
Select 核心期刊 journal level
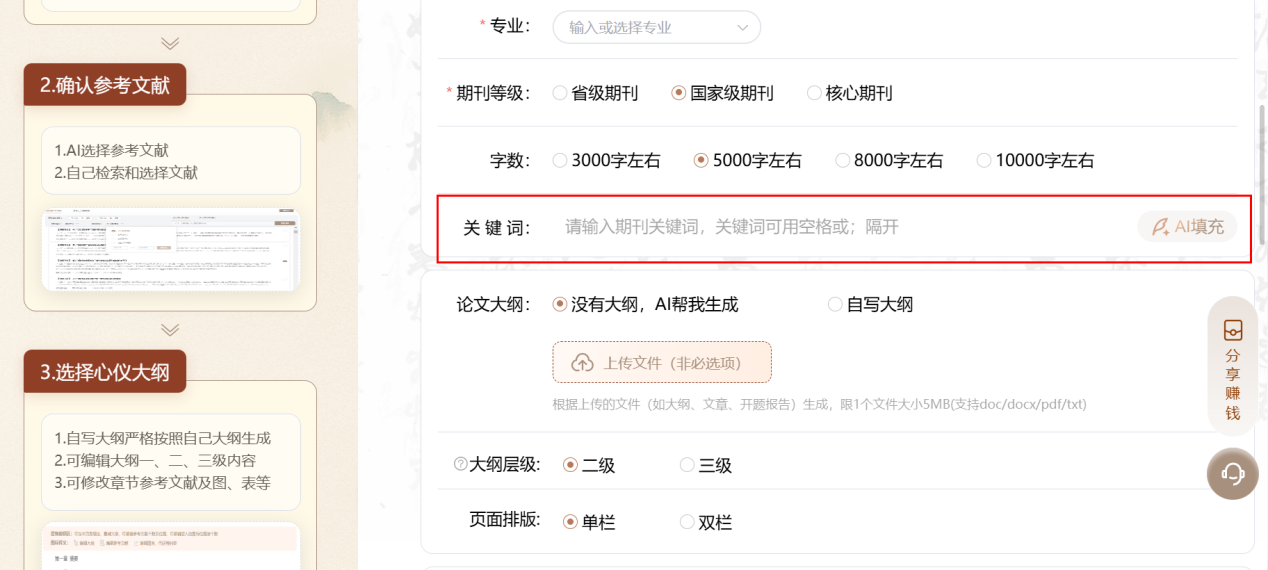point(849,93)
